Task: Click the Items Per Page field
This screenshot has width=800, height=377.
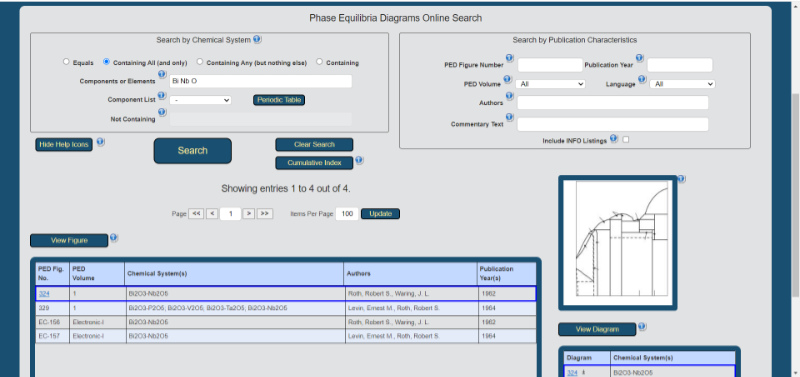Action: click(x=347, y=214)
